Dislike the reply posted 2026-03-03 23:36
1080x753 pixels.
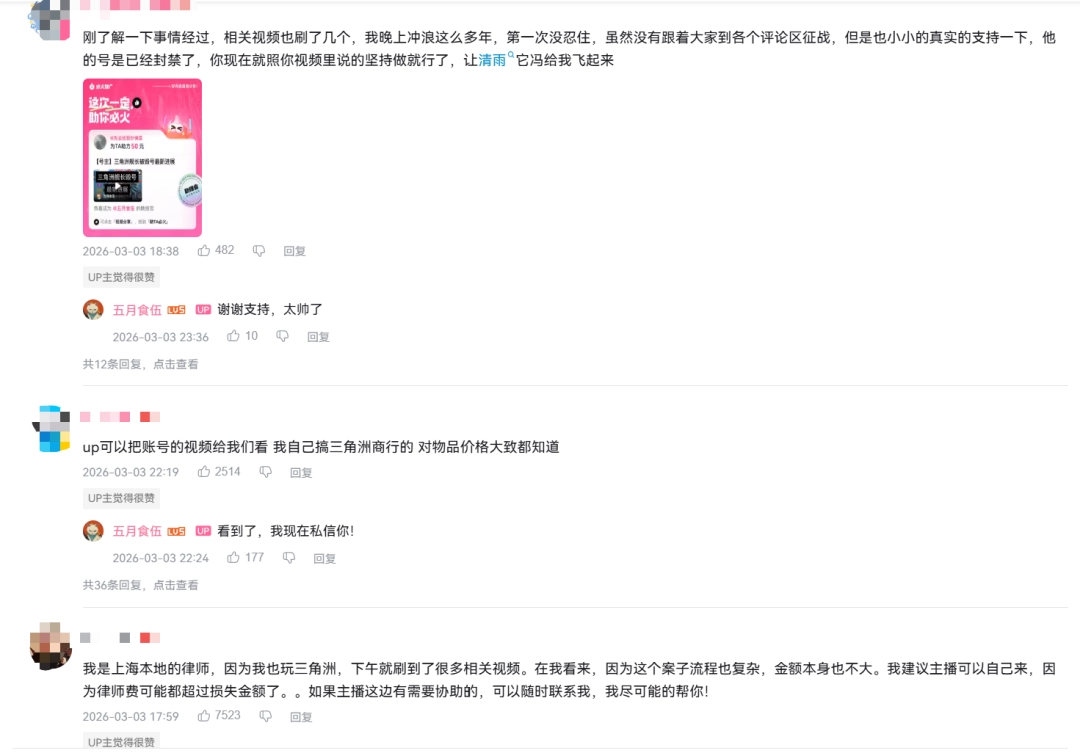click(x=282, y=336)
